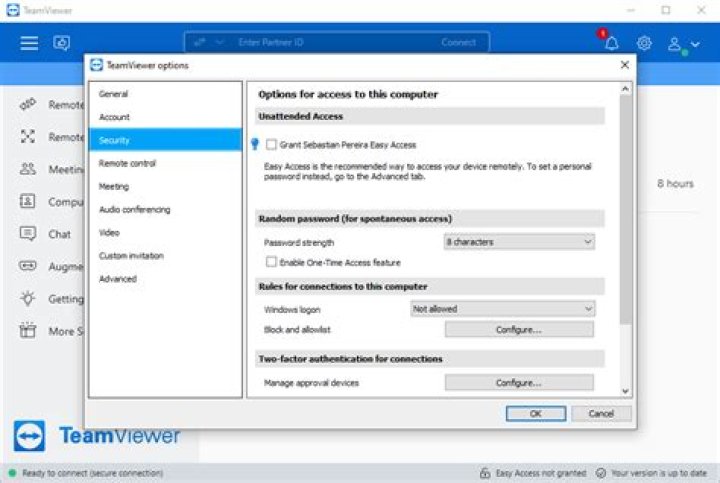
Task: Select Account in the options list
Action: (x=165, y=117)
